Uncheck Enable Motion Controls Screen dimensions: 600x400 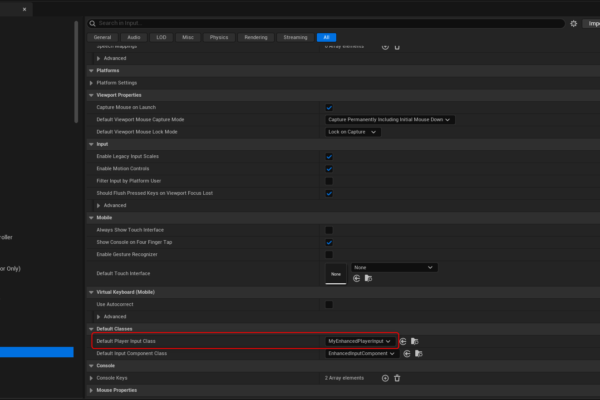(x=329, y=169)
